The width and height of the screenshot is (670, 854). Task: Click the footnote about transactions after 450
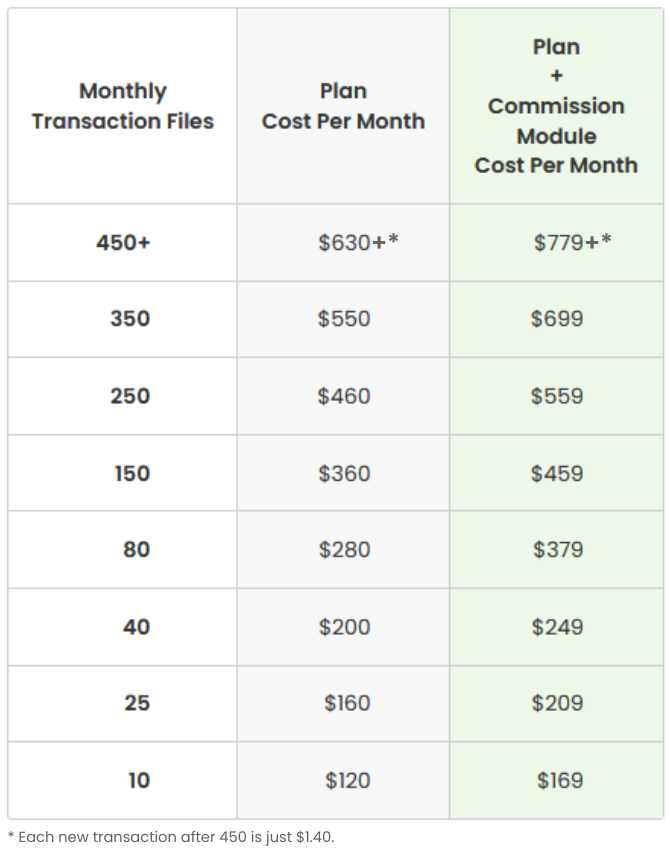point(171,836)
